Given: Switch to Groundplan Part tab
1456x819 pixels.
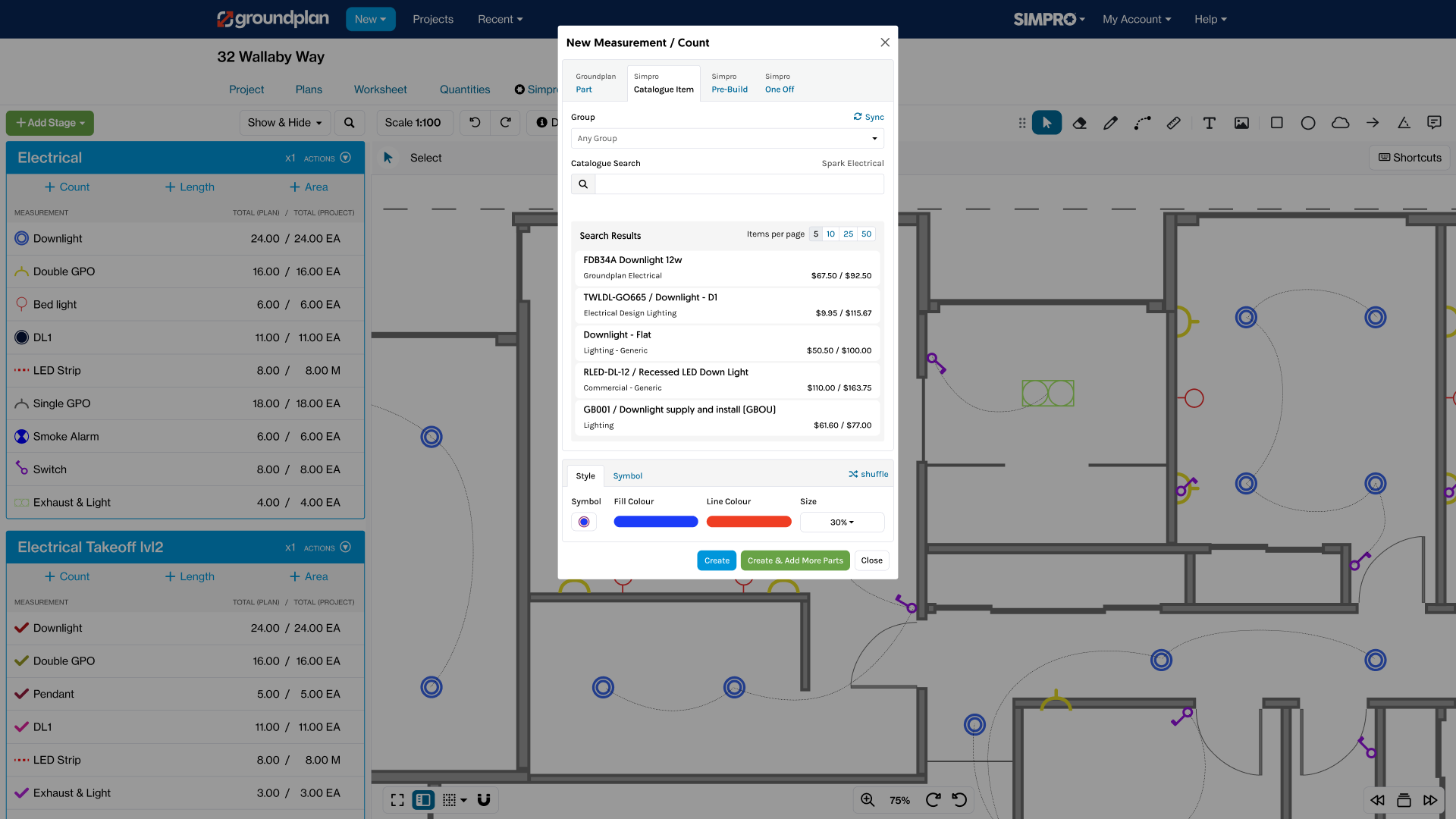Looking at the screenshot, I should pyautogui.click(x=595, y=83).
